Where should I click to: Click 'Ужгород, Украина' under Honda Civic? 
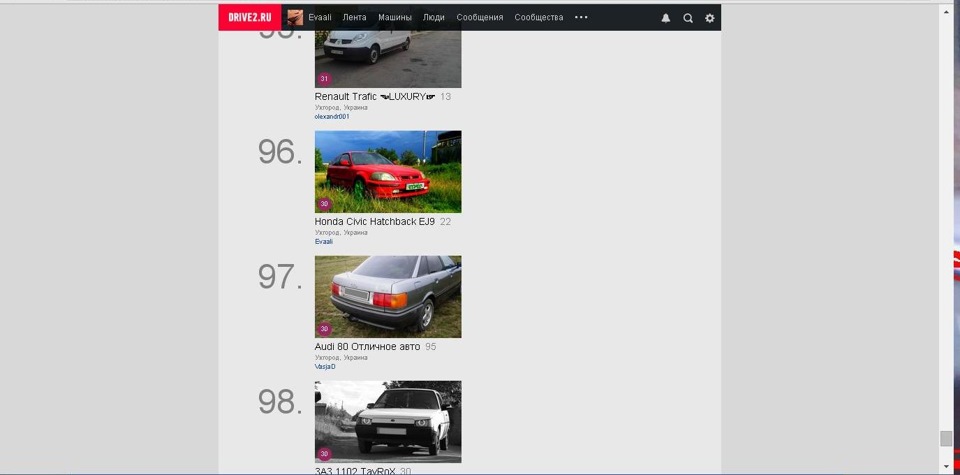point(341,233)
